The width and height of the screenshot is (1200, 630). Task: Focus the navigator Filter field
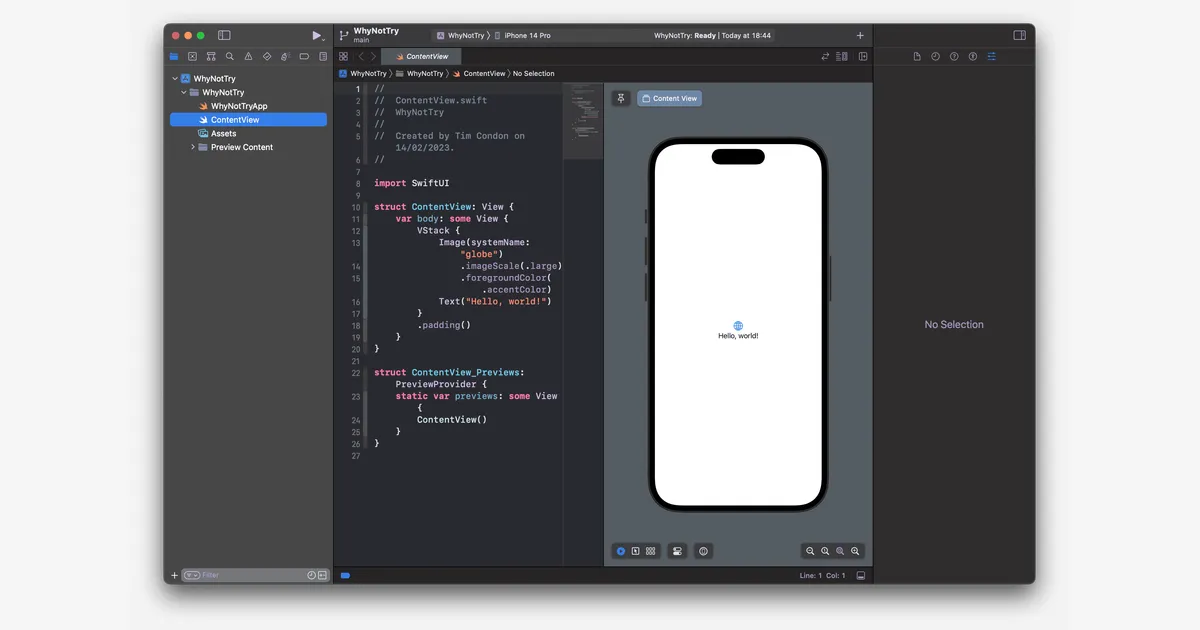click(255, 576)
